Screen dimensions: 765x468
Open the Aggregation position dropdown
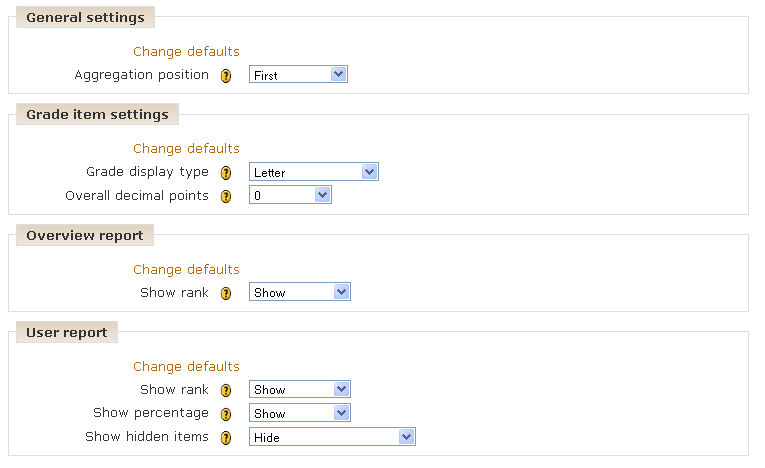tap(298, 74)
